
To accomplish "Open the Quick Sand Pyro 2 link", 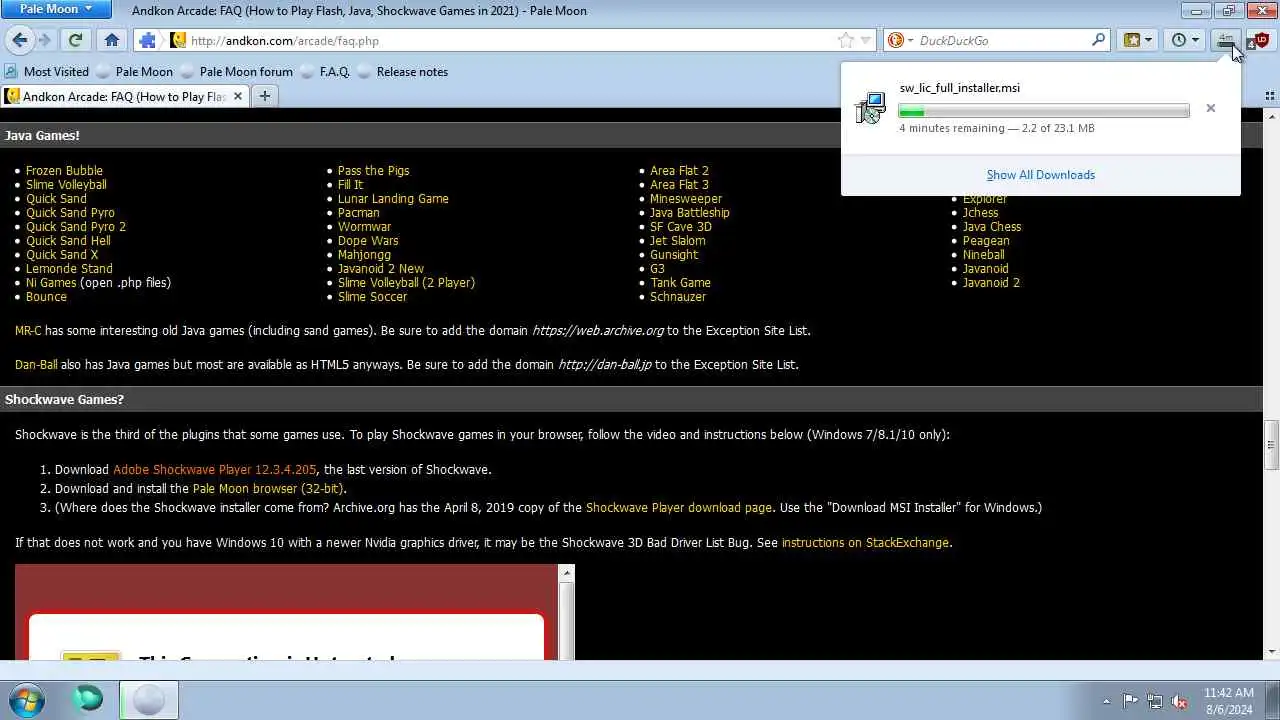I will point(76,227).
